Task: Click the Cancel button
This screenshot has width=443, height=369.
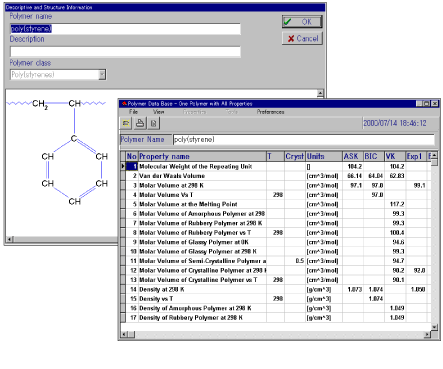Action: (x=302, y=39)
